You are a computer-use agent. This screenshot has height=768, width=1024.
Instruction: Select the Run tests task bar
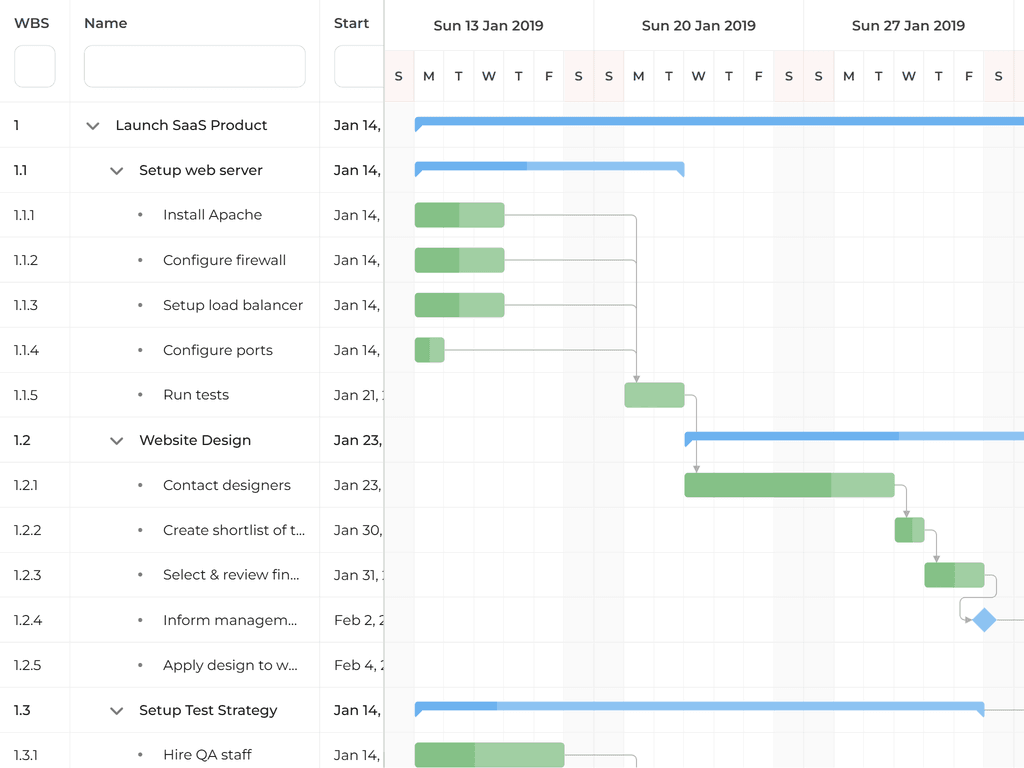pyautogui.click(x=654, y=395)
